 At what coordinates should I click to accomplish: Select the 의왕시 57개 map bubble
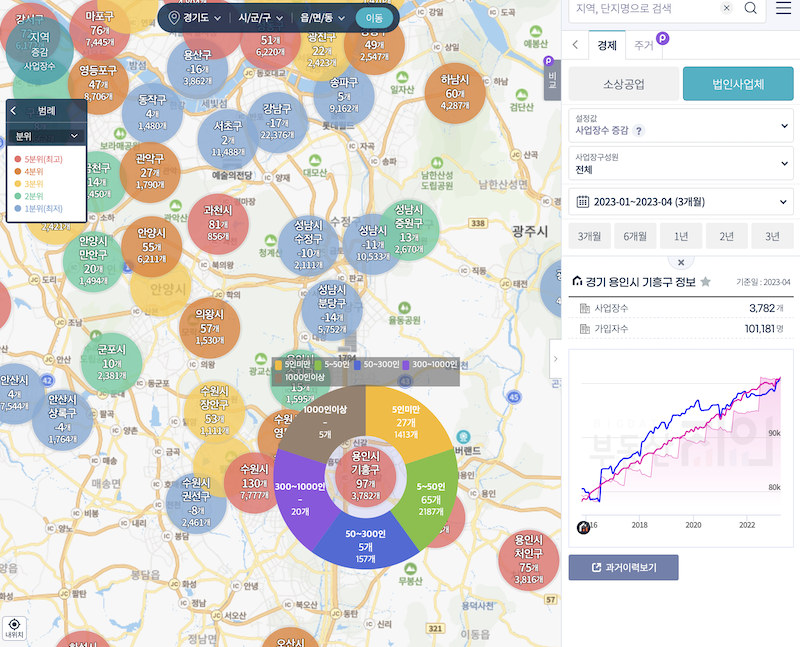pyautogui.click(x=210, y=328)
